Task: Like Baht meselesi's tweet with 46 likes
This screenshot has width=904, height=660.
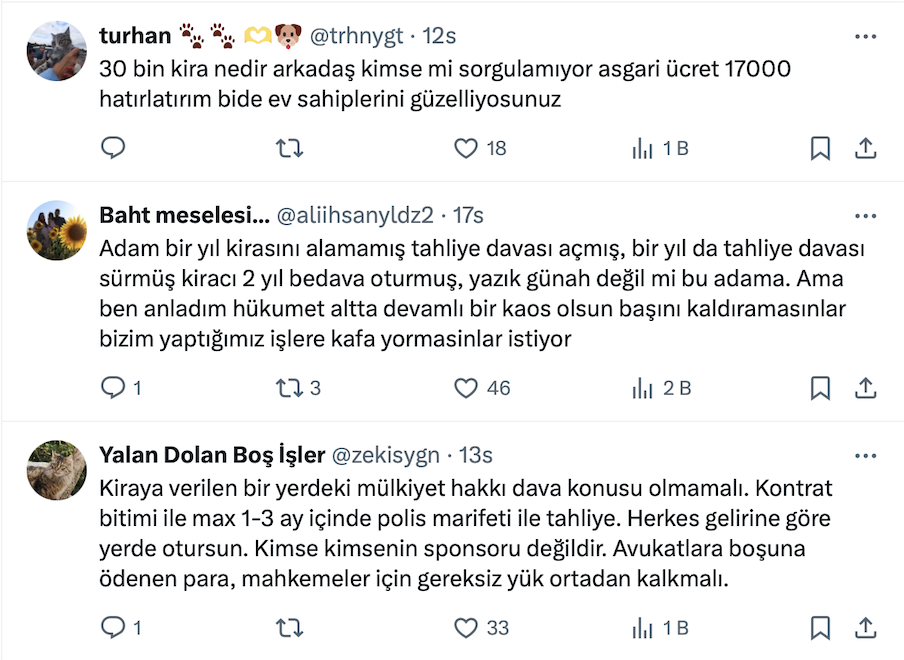Action: tap(466, 388)
